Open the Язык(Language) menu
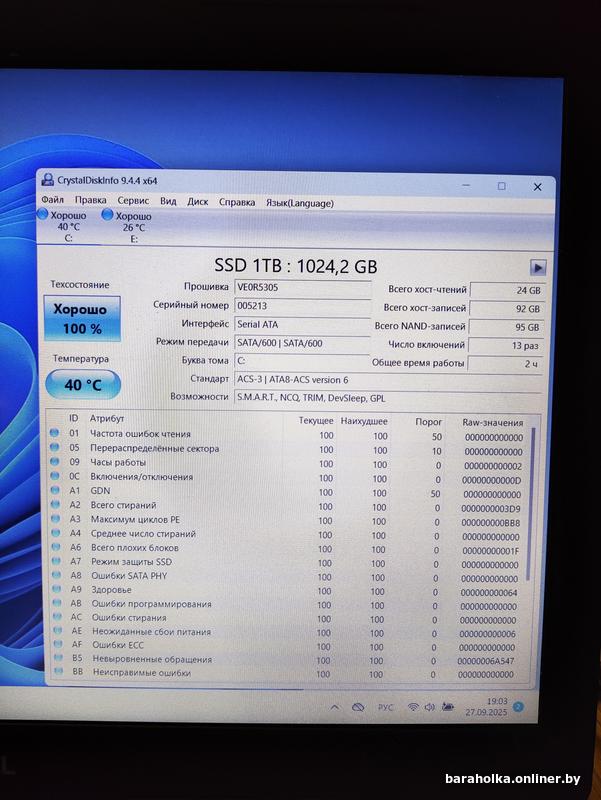601x800 pixels. [x=299, y=203]
